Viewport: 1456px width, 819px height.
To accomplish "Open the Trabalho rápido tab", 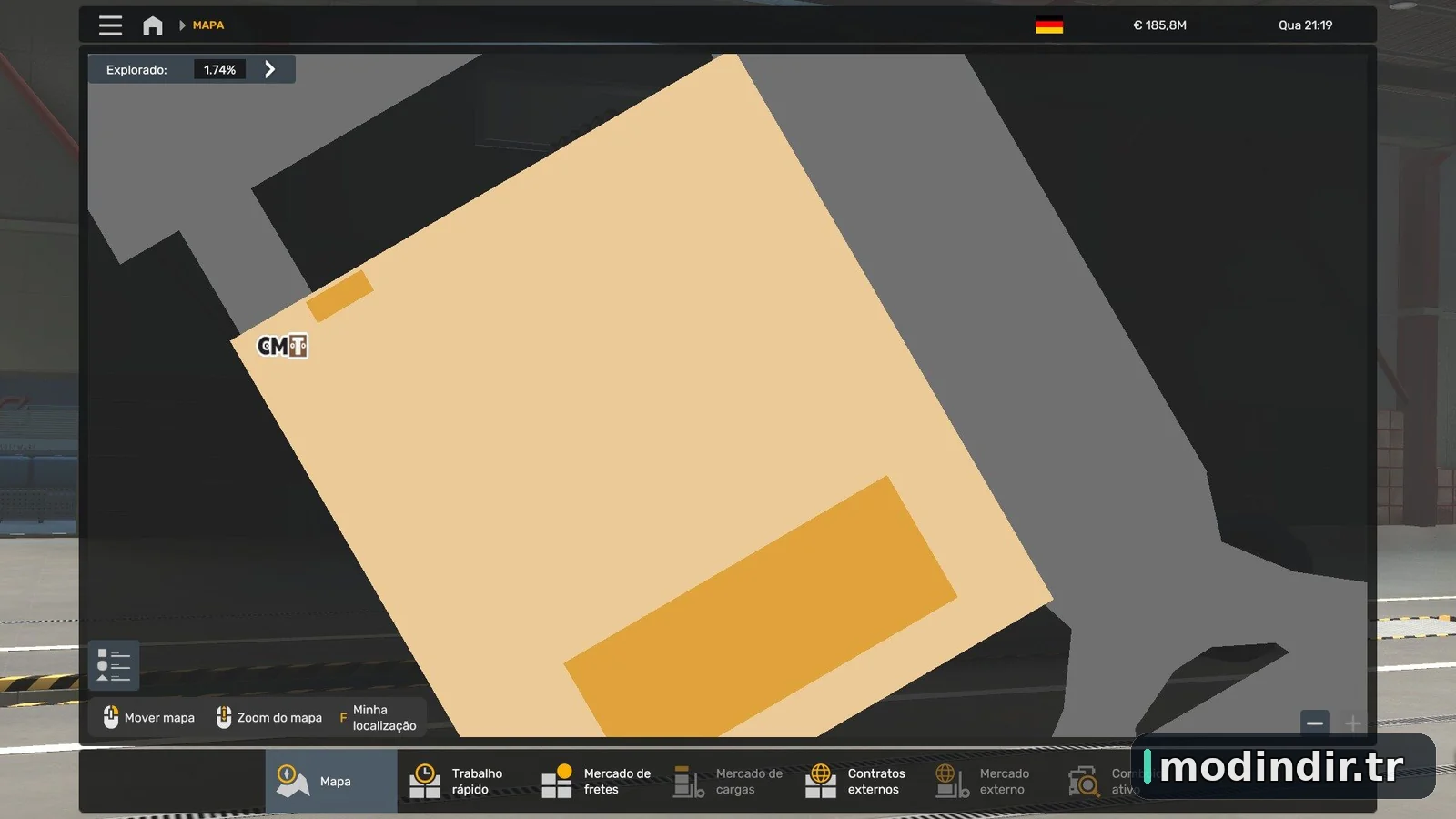I will click(463, 781).
